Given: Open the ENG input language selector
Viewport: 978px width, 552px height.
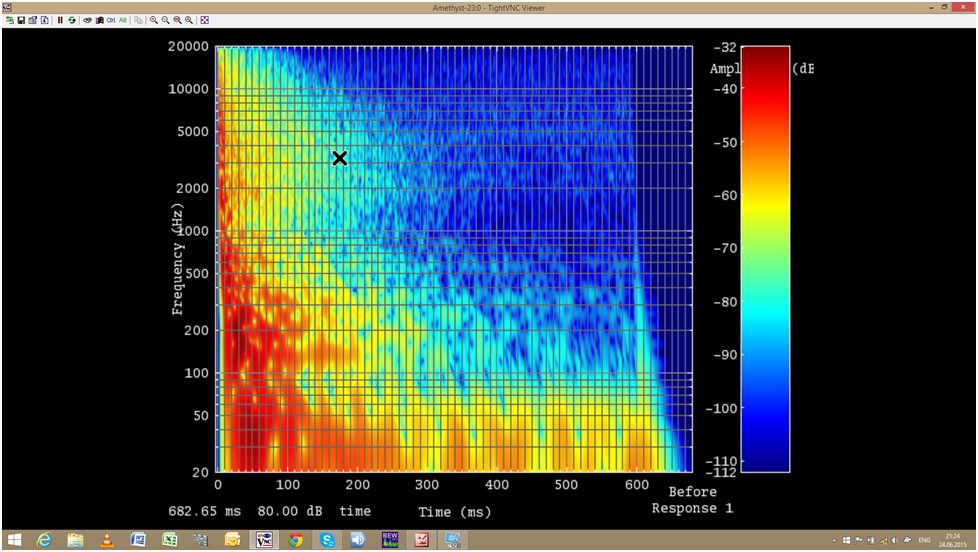Looking at the screenshot, I should (x=923, y=540).
